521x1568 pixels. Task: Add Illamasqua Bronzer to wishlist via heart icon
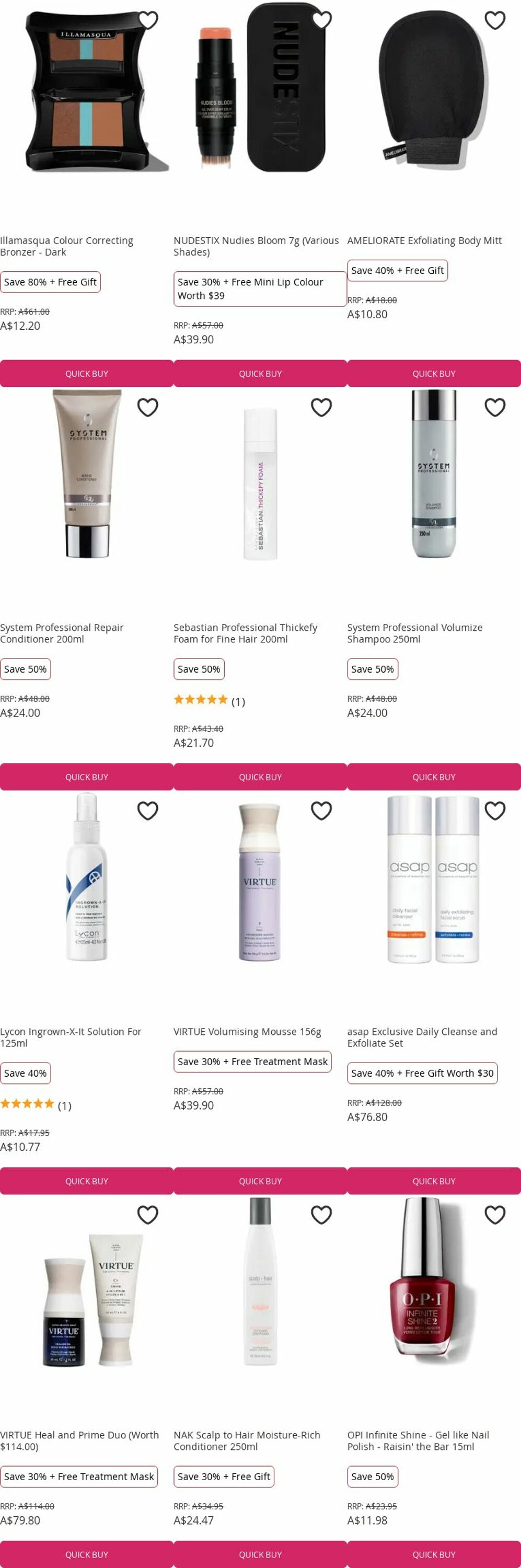pos(148,20)
